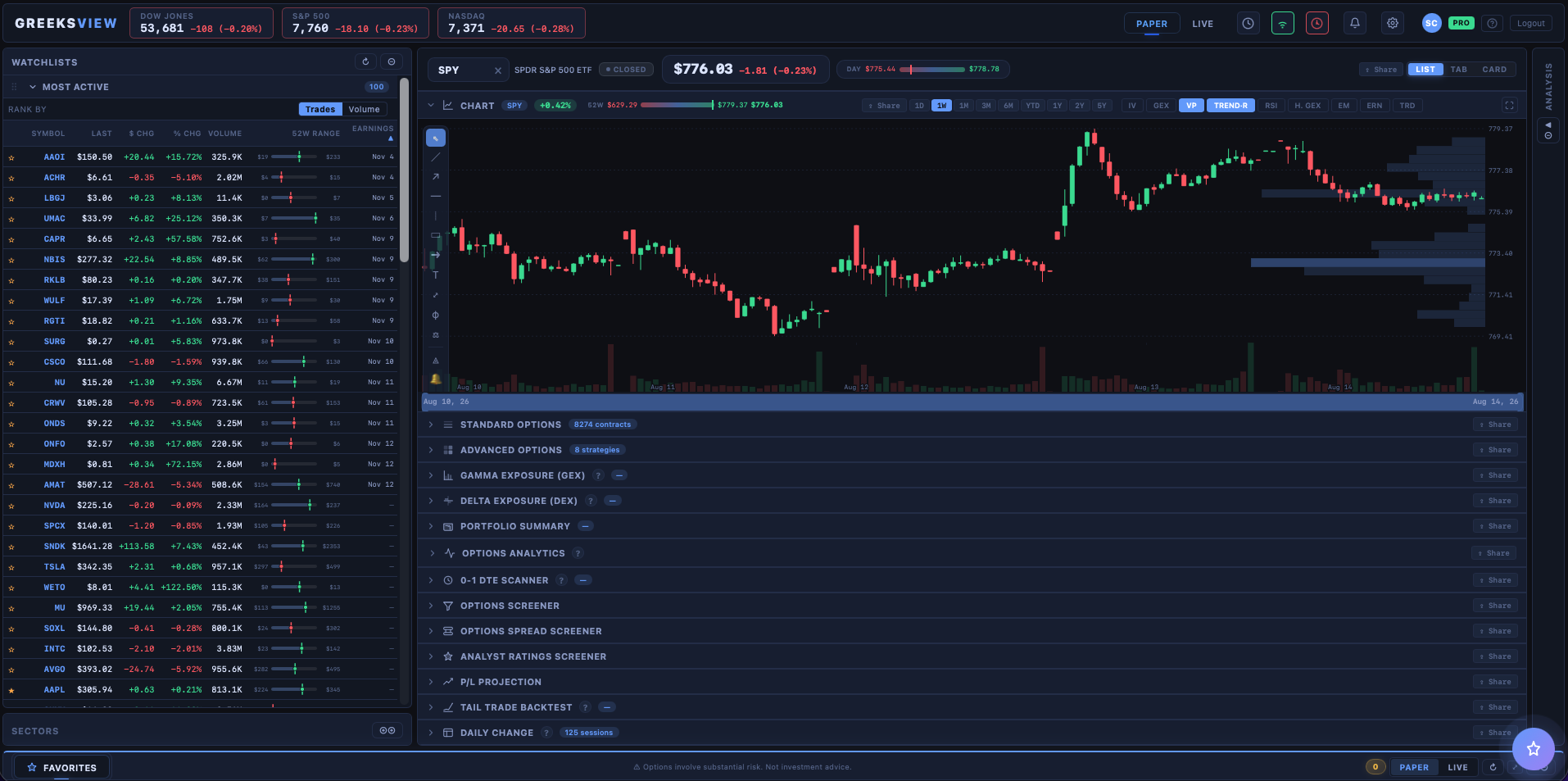Image resolution: width=1568 pixels, height=781 pixels.
Task: Open the help question mark in header
Action: pos(1493,24)
